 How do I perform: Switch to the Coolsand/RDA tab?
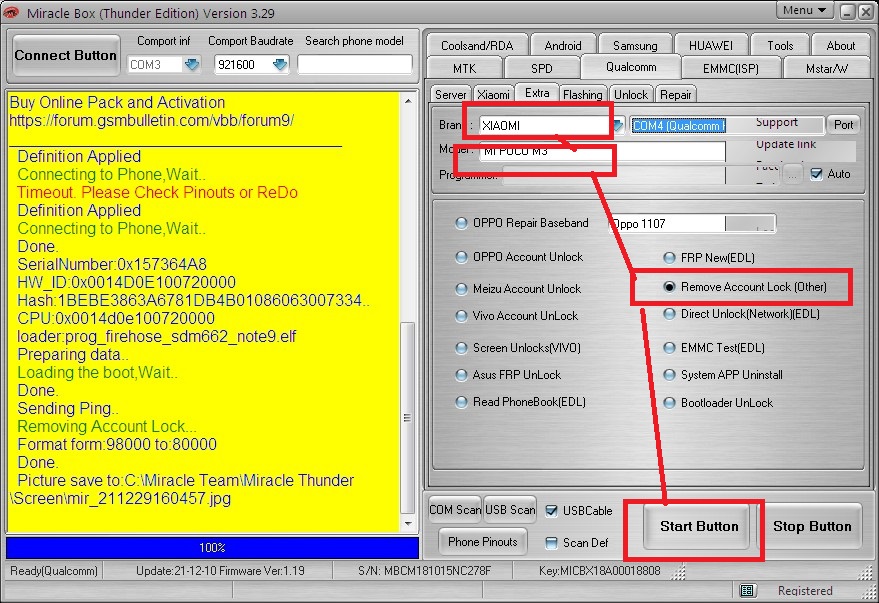[477, 45]
